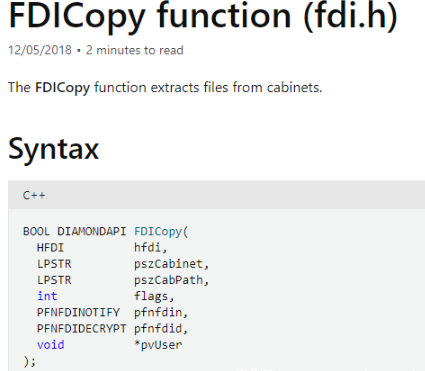Click the "LPSTR" type beside pszCabinet

54,264
